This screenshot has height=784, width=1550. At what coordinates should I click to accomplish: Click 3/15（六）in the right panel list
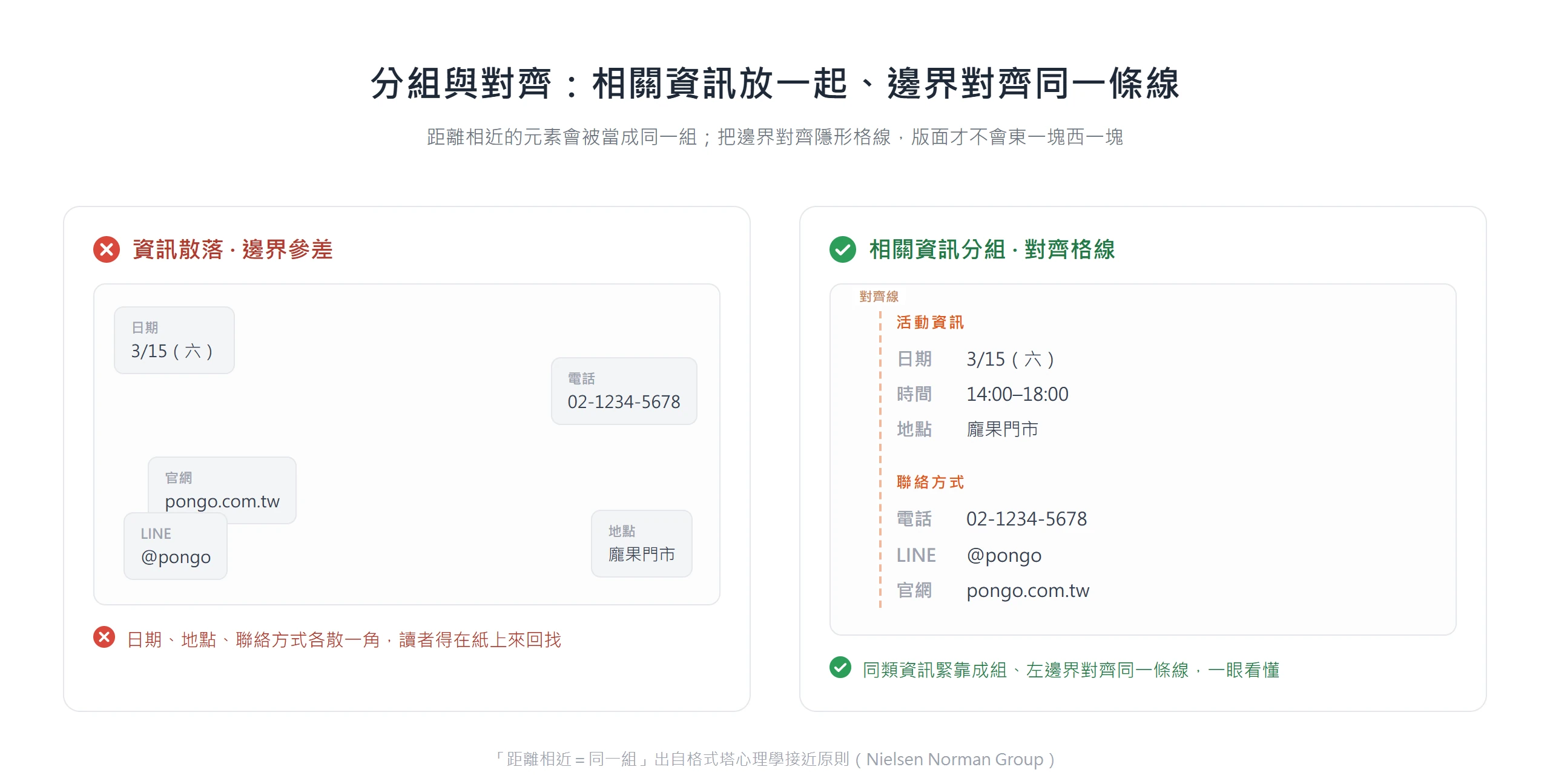click(x=1011, y=359)
